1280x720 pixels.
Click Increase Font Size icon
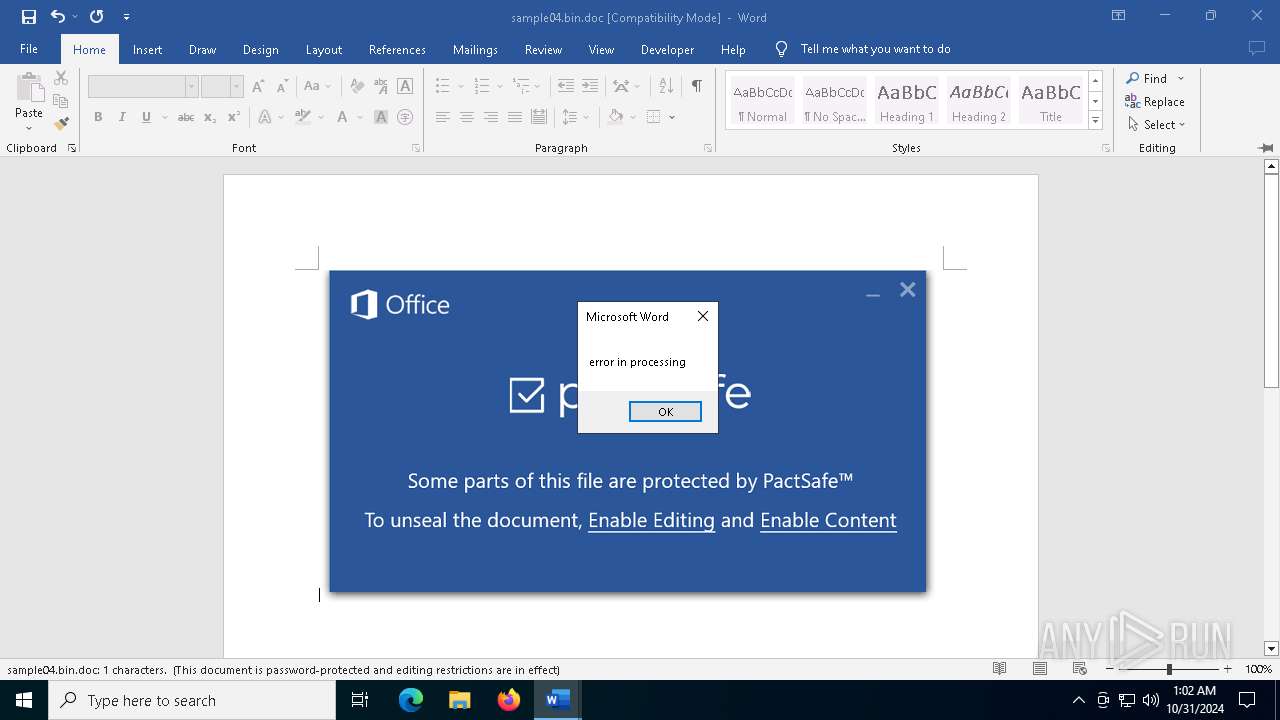(259, 86)
